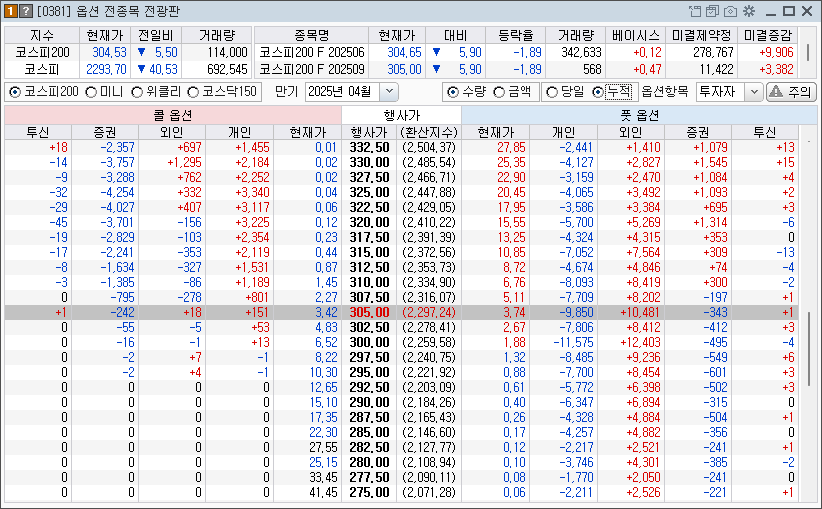Click call foreign value +1,295

pos(185,163)
